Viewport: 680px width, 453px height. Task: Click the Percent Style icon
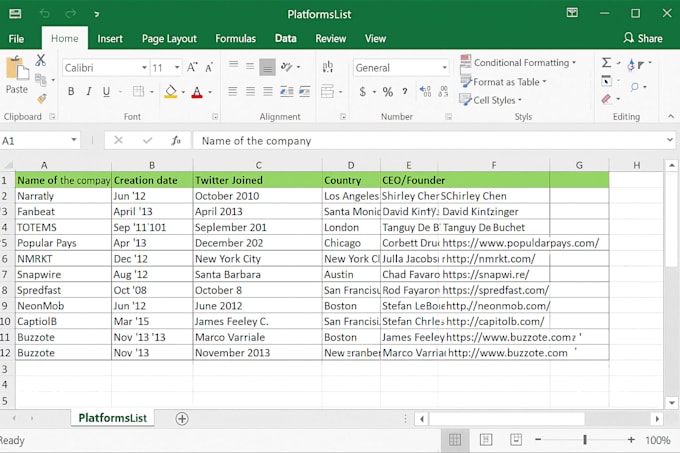[x=388, y=92]
